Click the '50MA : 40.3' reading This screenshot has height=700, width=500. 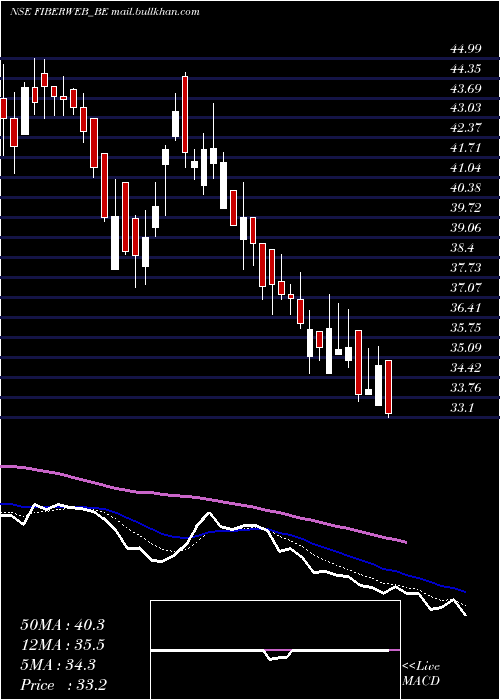62,625
